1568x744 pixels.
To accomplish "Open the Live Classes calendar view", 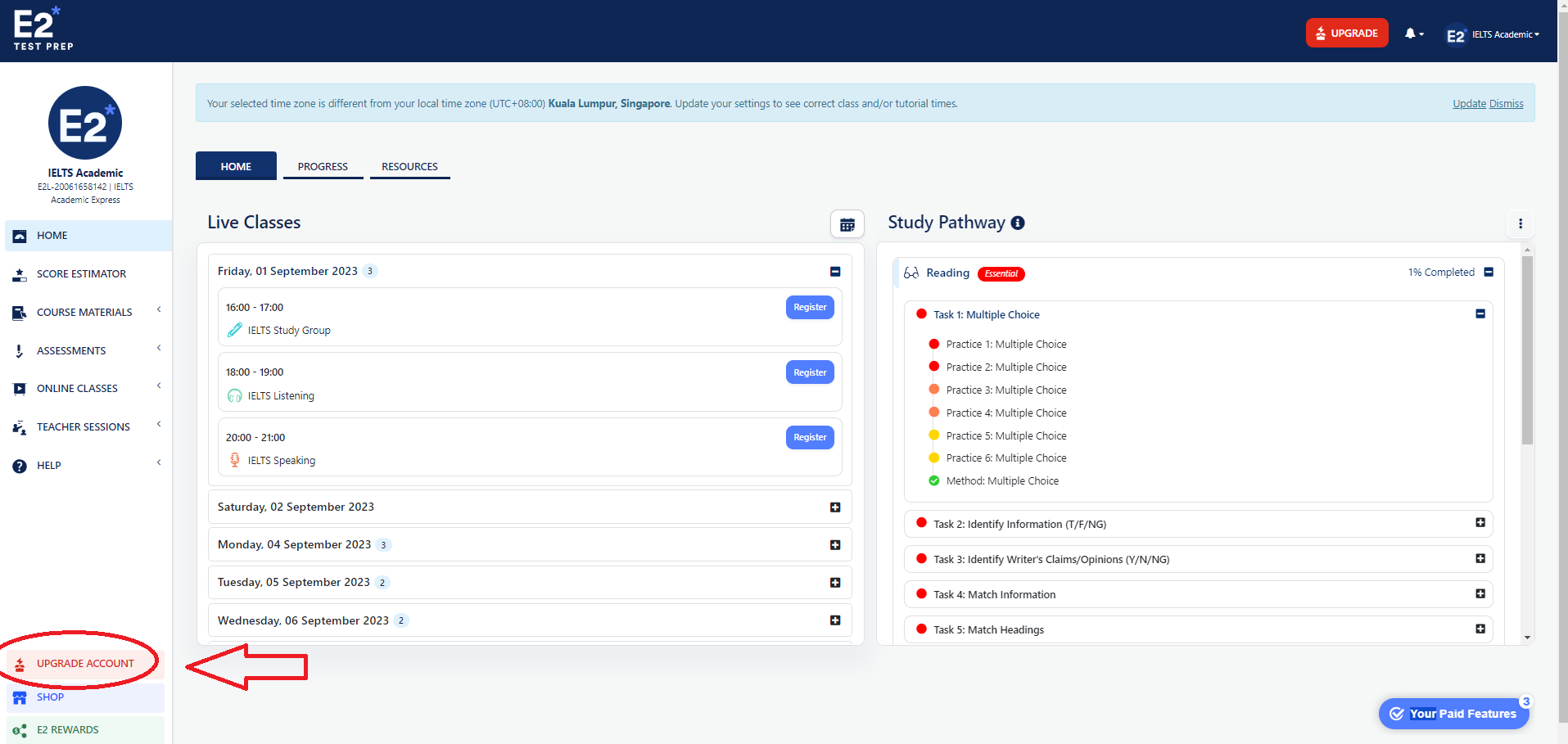I will tap(847, 224).
